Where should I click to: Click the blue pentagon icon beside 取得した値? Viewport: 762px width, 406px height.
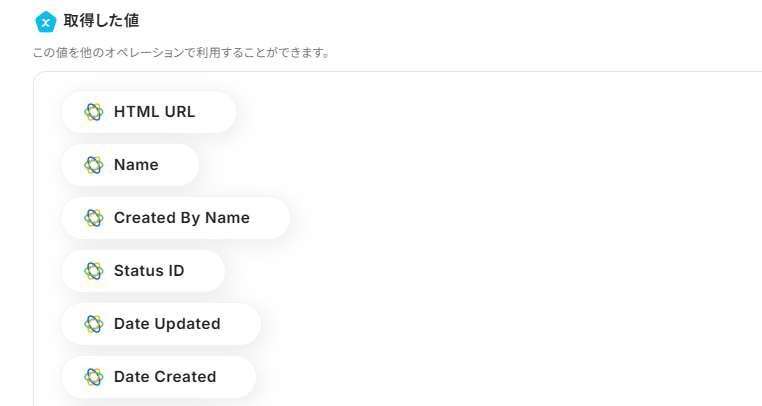click(45, 20)
